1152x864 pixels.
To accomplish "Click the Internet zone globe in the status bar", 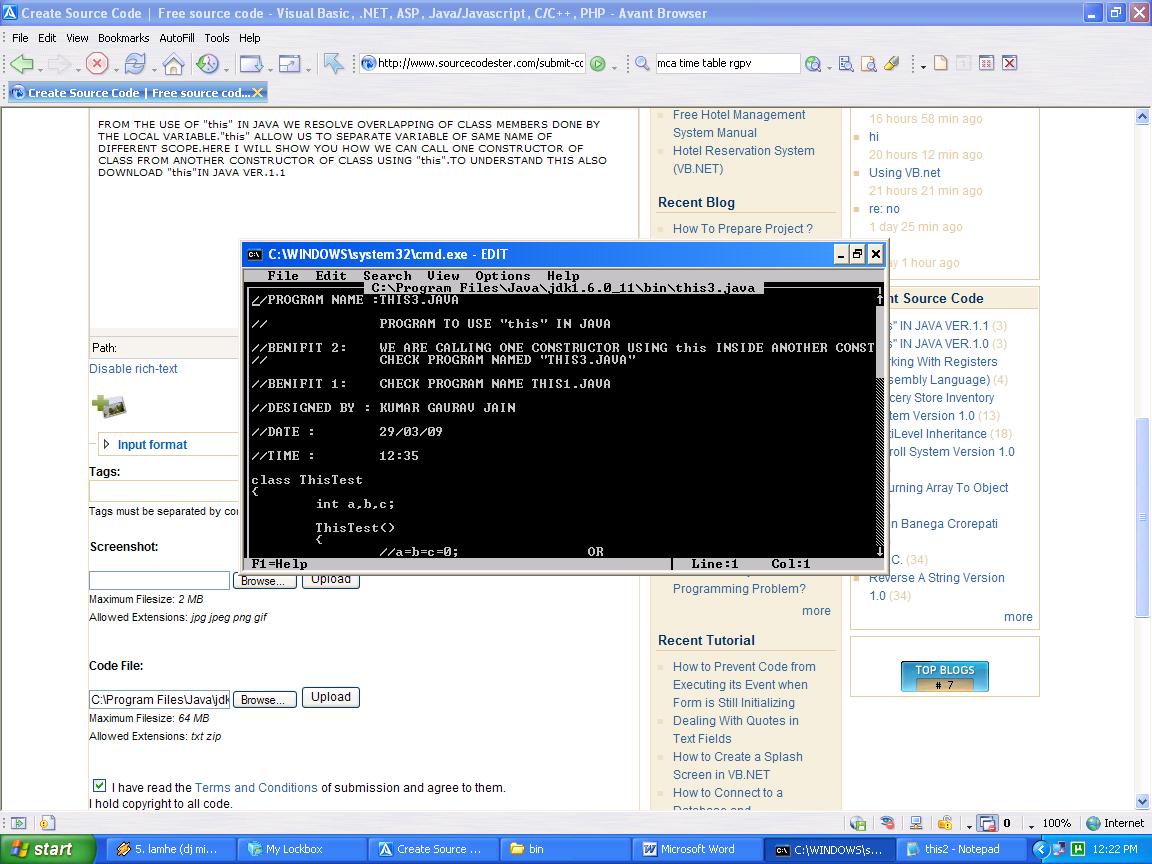I will (x=1093, y=823).
